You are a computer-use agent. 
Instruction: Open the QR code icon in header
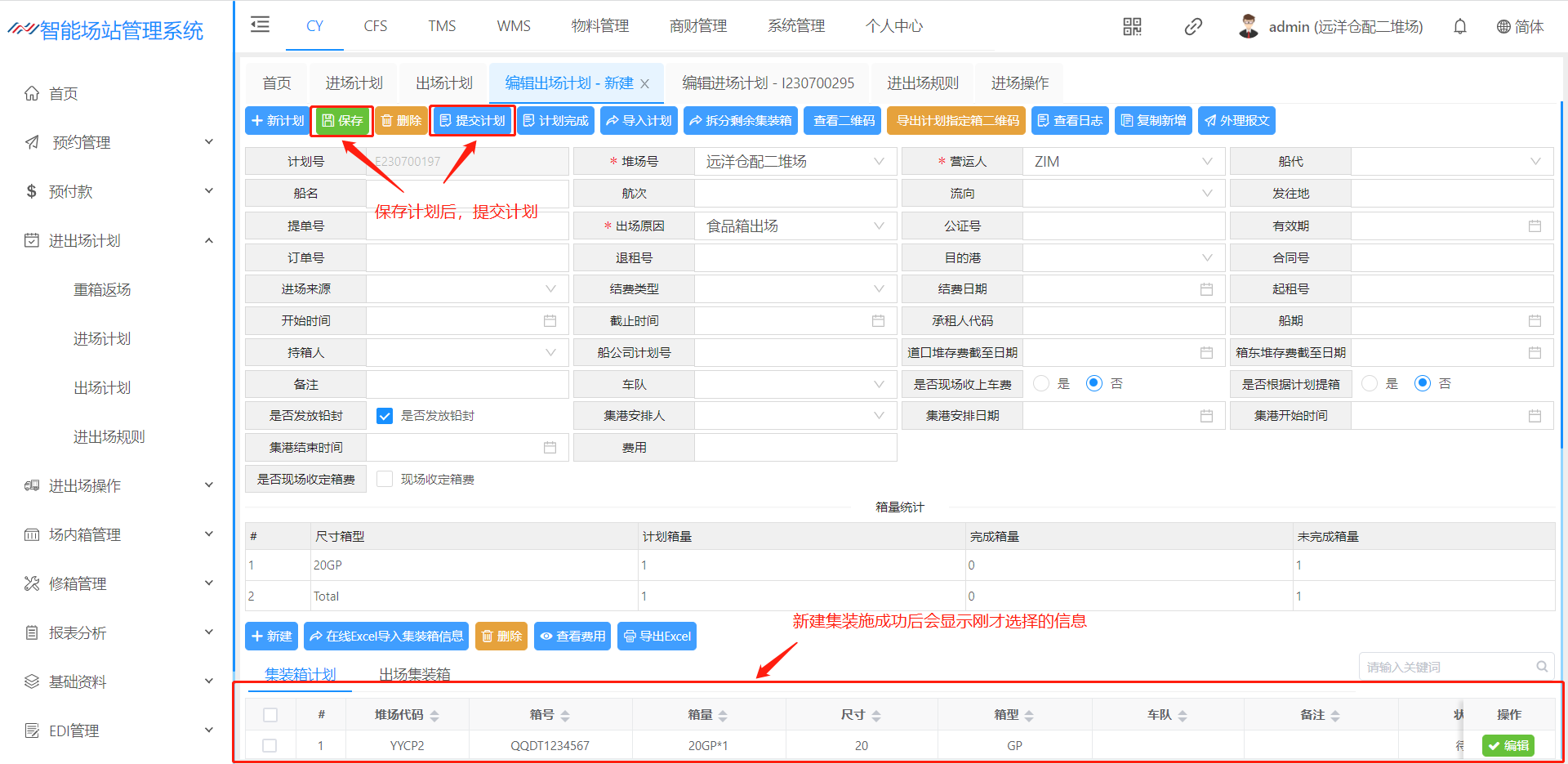click(x=1132, y=27)
